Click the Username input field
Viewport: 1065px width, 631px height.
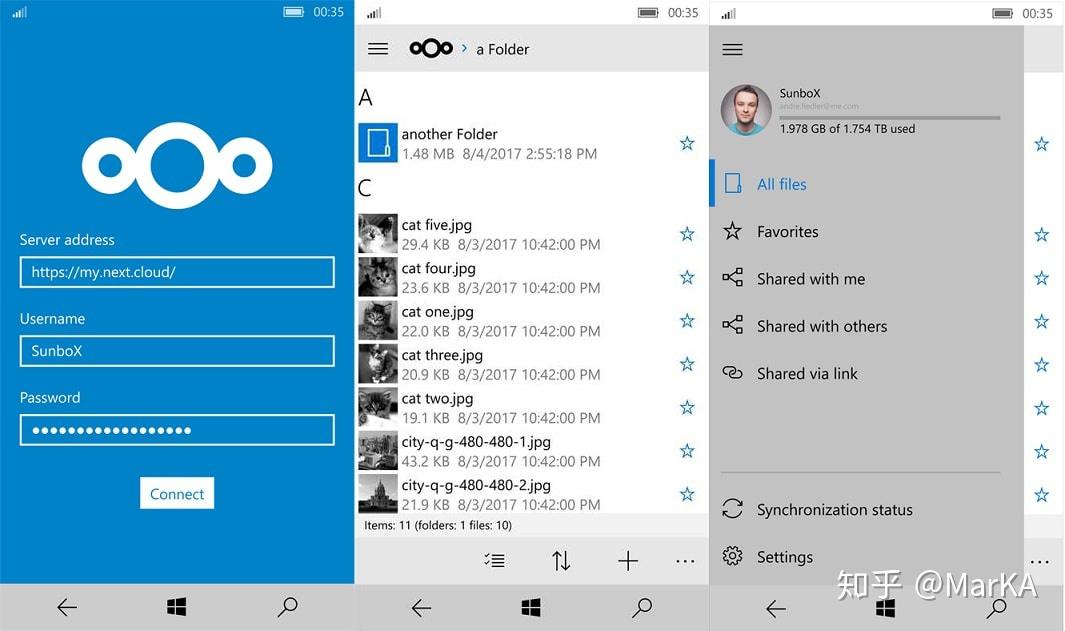pyautogui.click(x=177, y=351)
